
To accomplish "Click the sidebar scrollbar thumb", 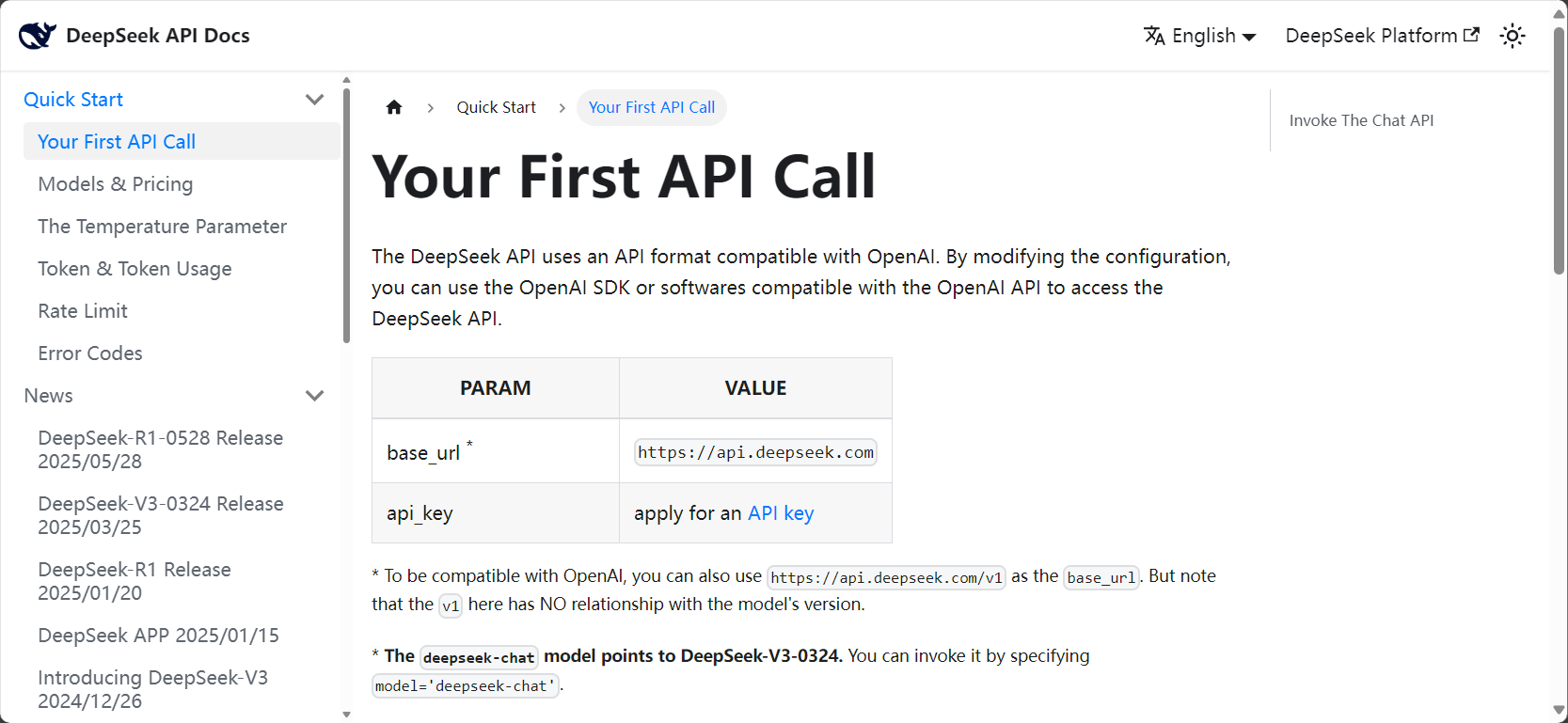I will pyautogui.click(x=346, y=216).
